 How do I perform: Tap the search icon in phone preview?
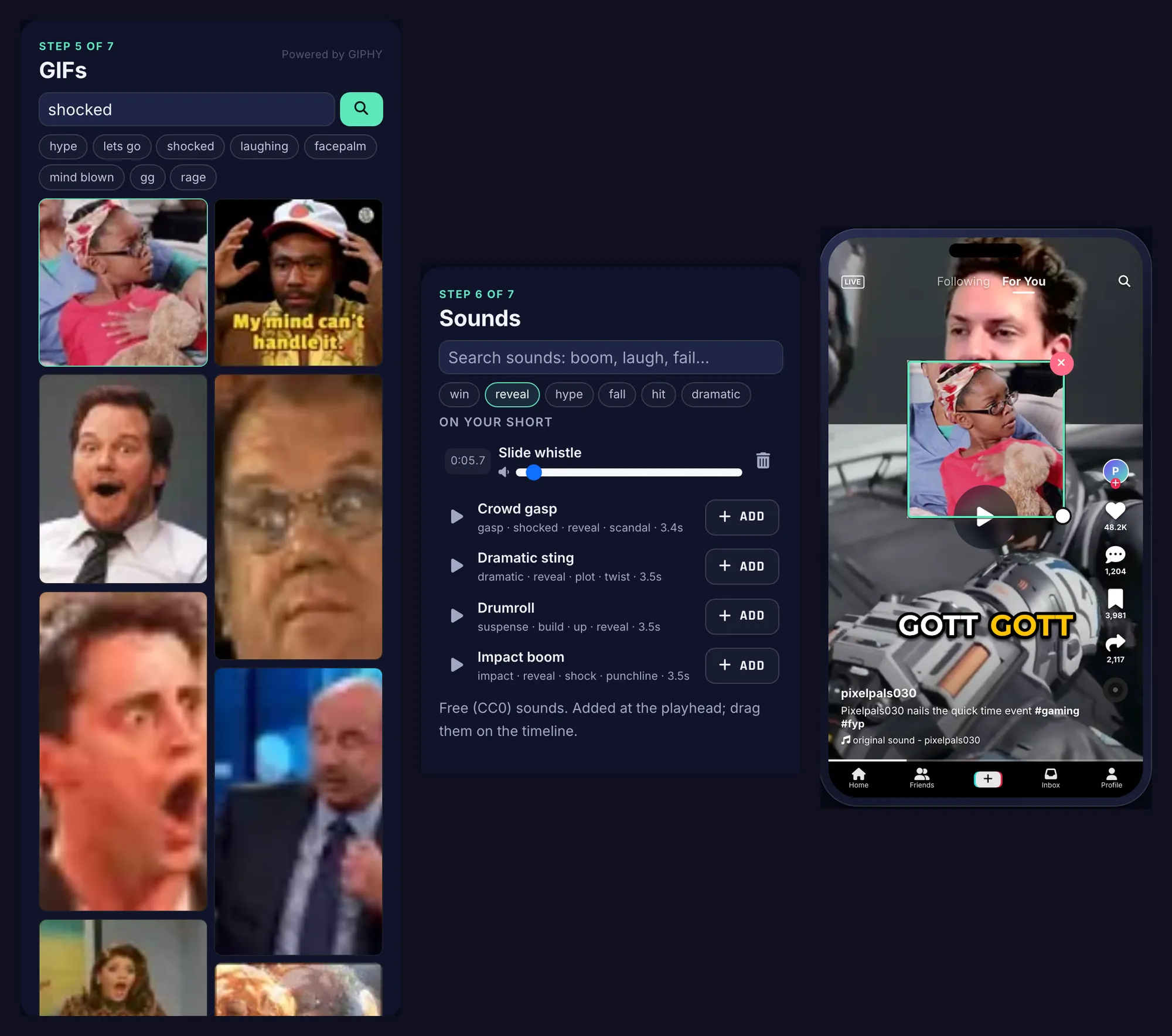tap(1124, 281)
